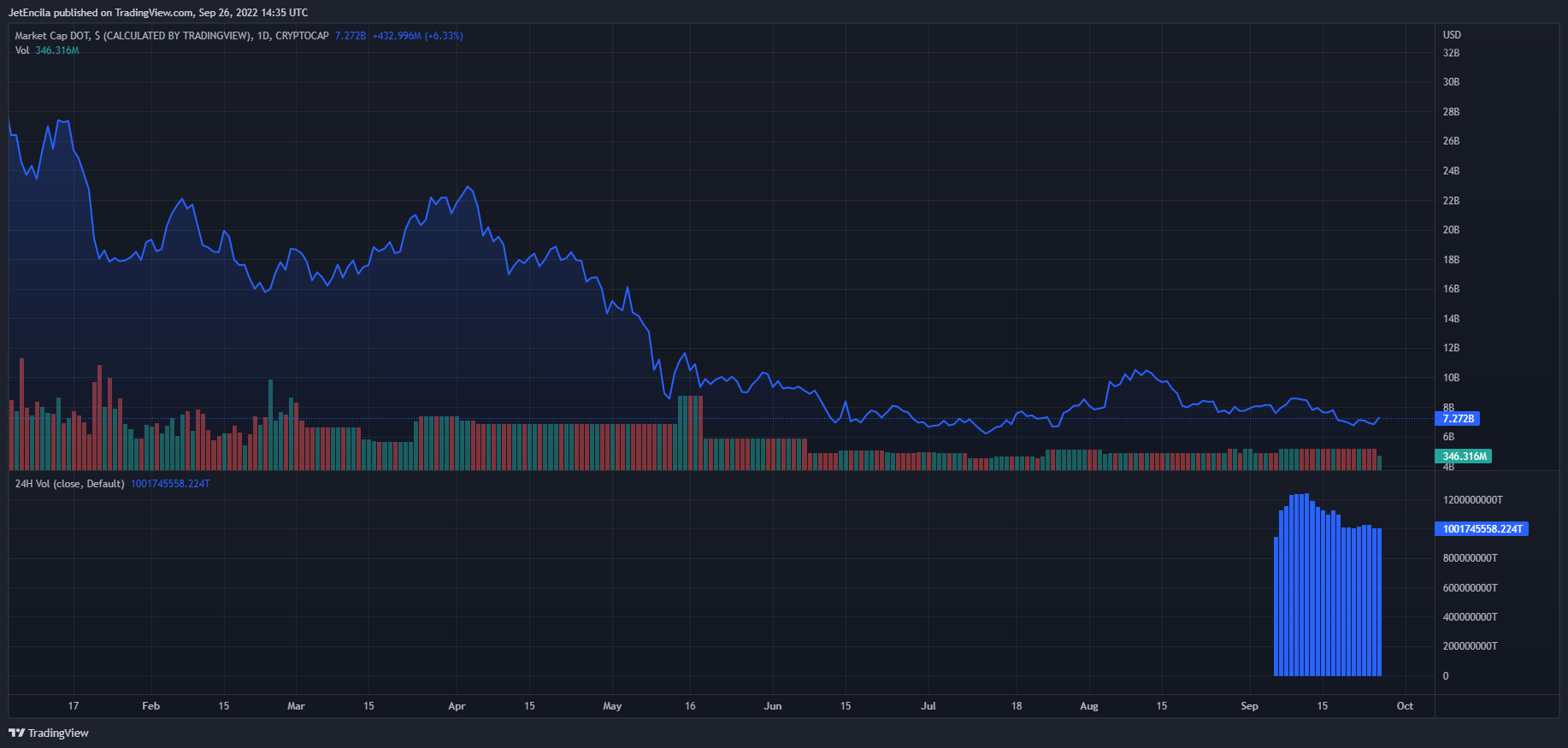The height and width of the screenshot is (748, 1568).
Task: Click the 26B price axis label
Action: (1451, 141)
